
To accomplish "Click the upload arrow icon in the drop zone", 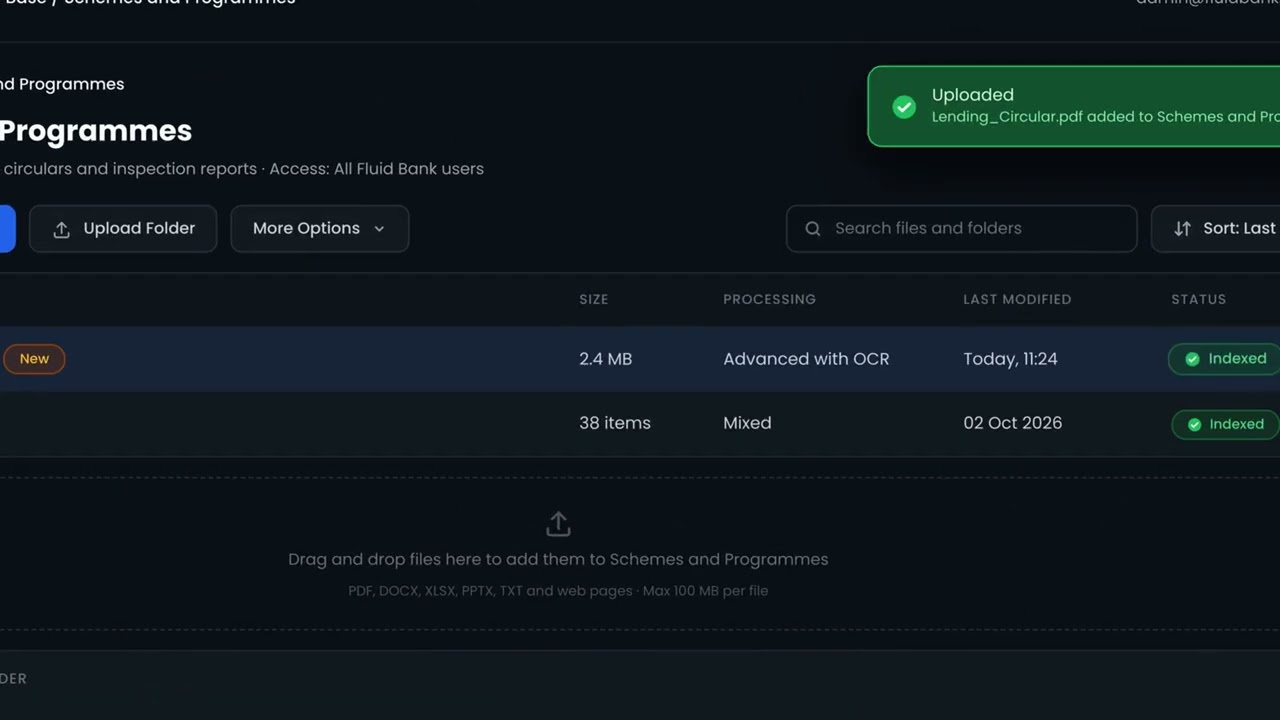I will [558, 524].
